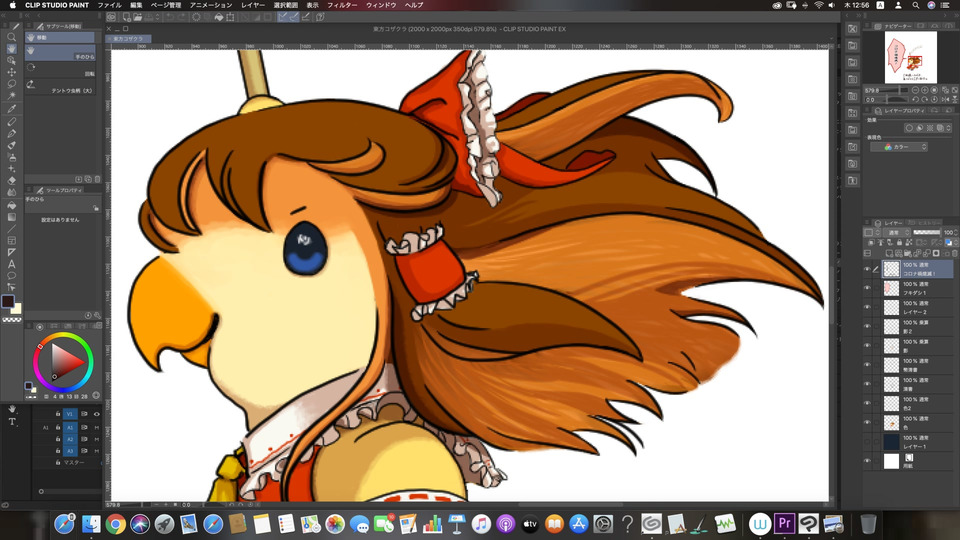Screen dimensions: 960x540
Task: Select the 手のひら sub tool
Action: point(60,53)
